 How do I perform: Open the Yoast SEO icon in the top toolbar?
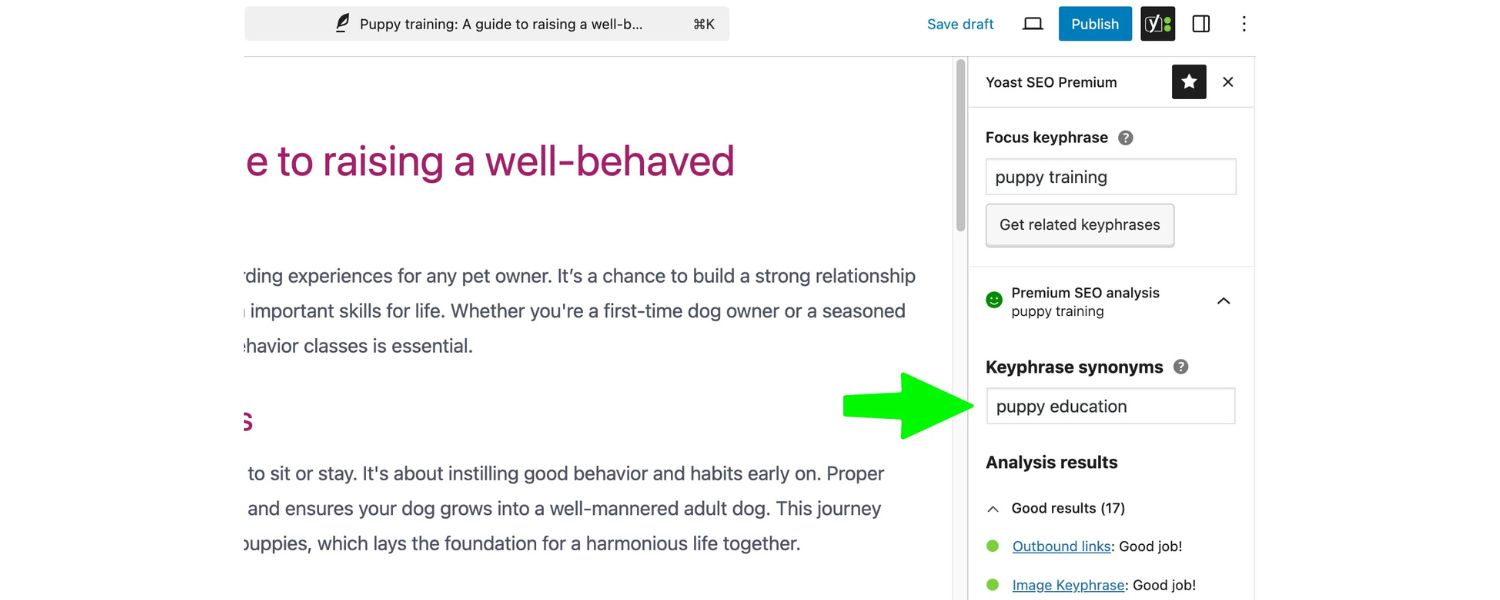1157,23
